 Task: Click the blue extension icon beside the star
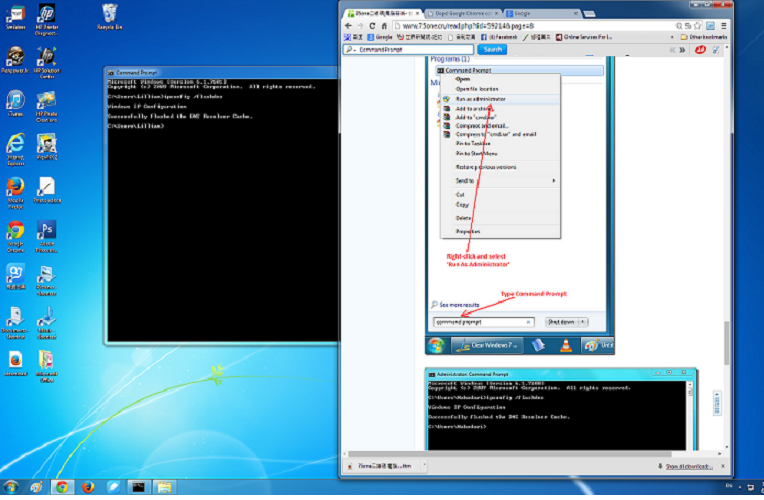(710, 26)
